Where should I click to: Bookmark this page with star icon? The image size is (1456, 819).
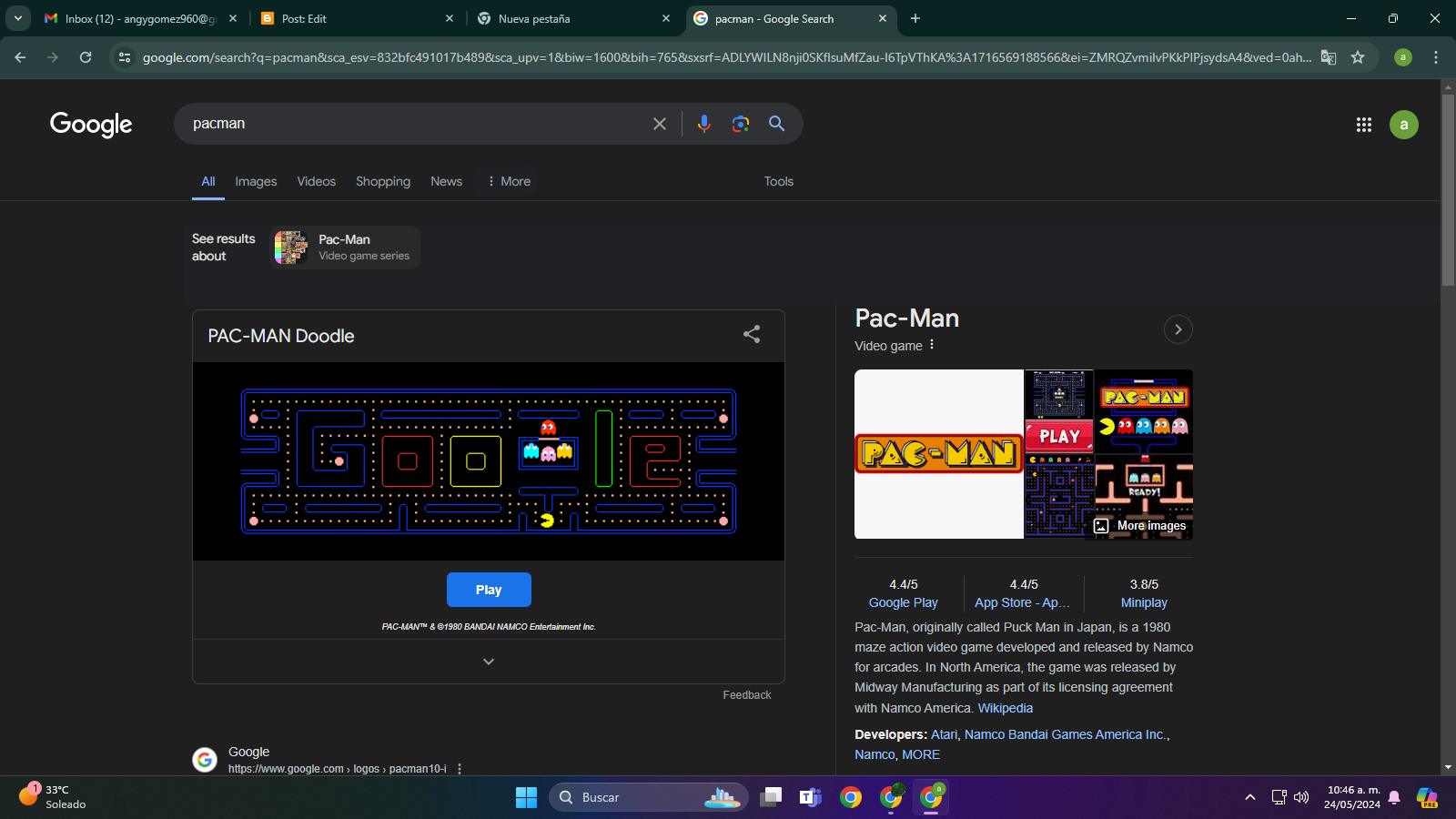coord(1358,57)
